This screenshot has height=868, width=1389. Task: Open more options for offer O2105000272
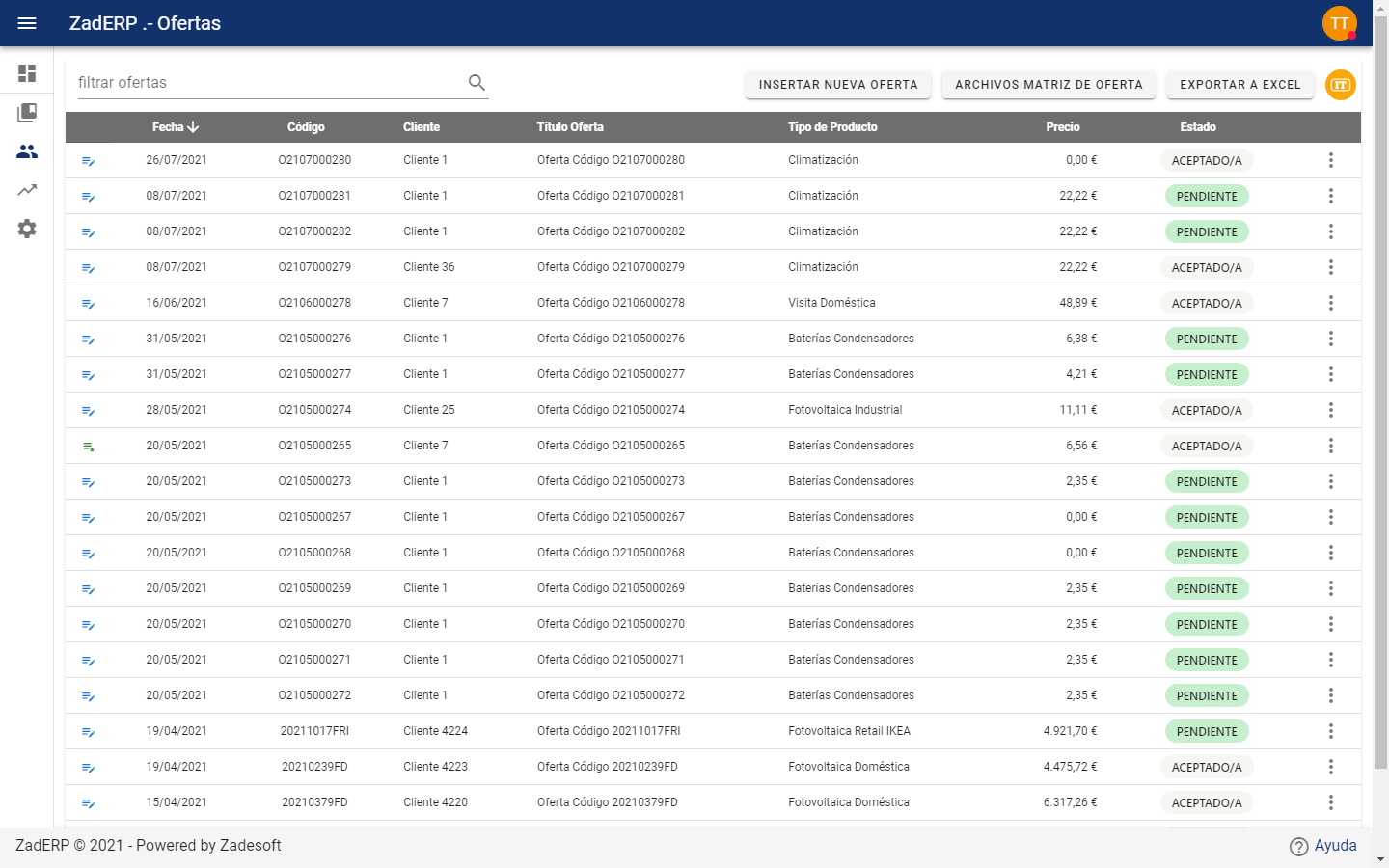pyautogui.click(x=1331, y=695)
